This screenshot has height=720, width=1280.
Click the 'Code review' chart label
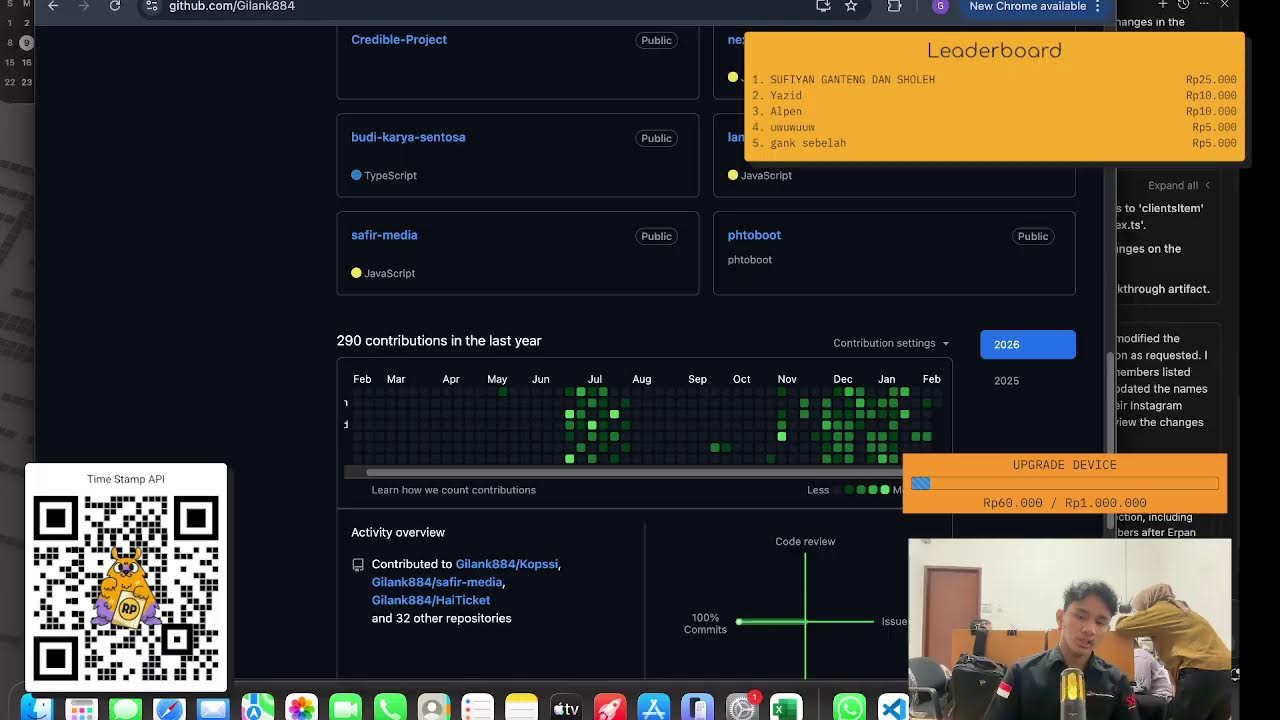click(805, 542)
